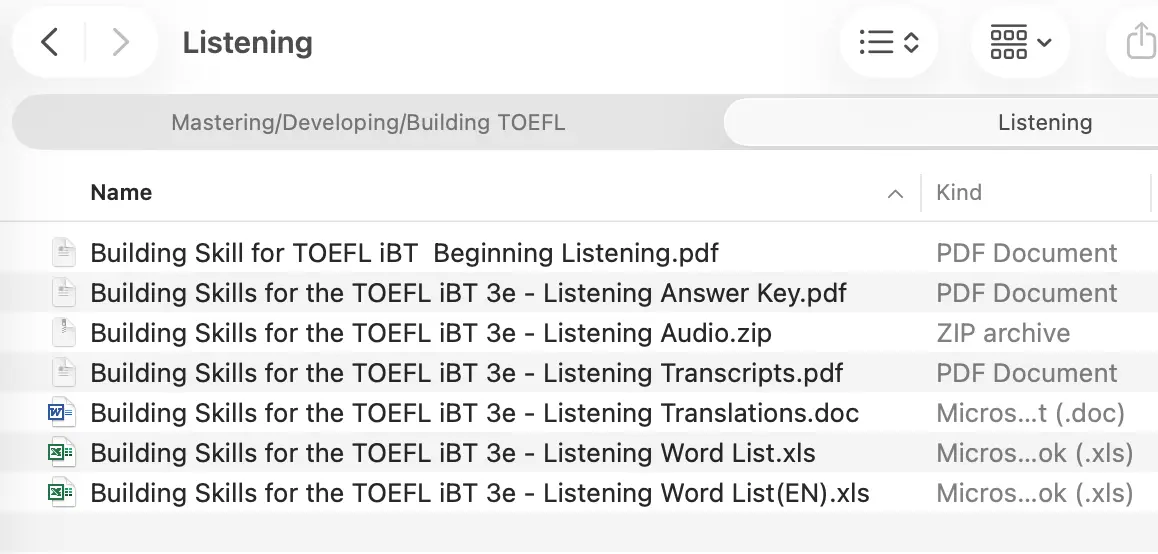
Task: Click the back navigation arrow
Action: coord(50,42)
